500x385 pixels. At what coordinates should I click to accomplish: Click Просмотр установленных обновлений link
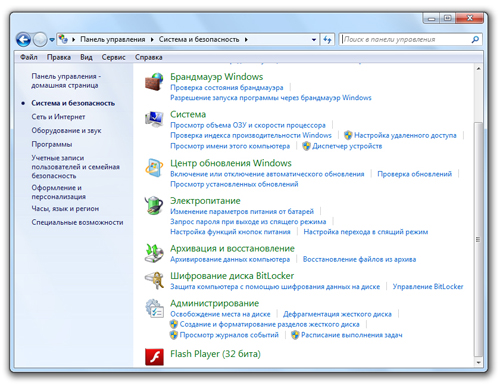coord(234,184)
